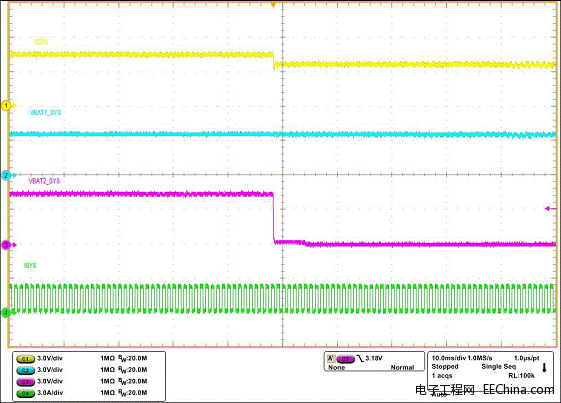Click C2's 1MΩ termination readout
The width and height of the screenshot is (561, 403).
(107, 370)
